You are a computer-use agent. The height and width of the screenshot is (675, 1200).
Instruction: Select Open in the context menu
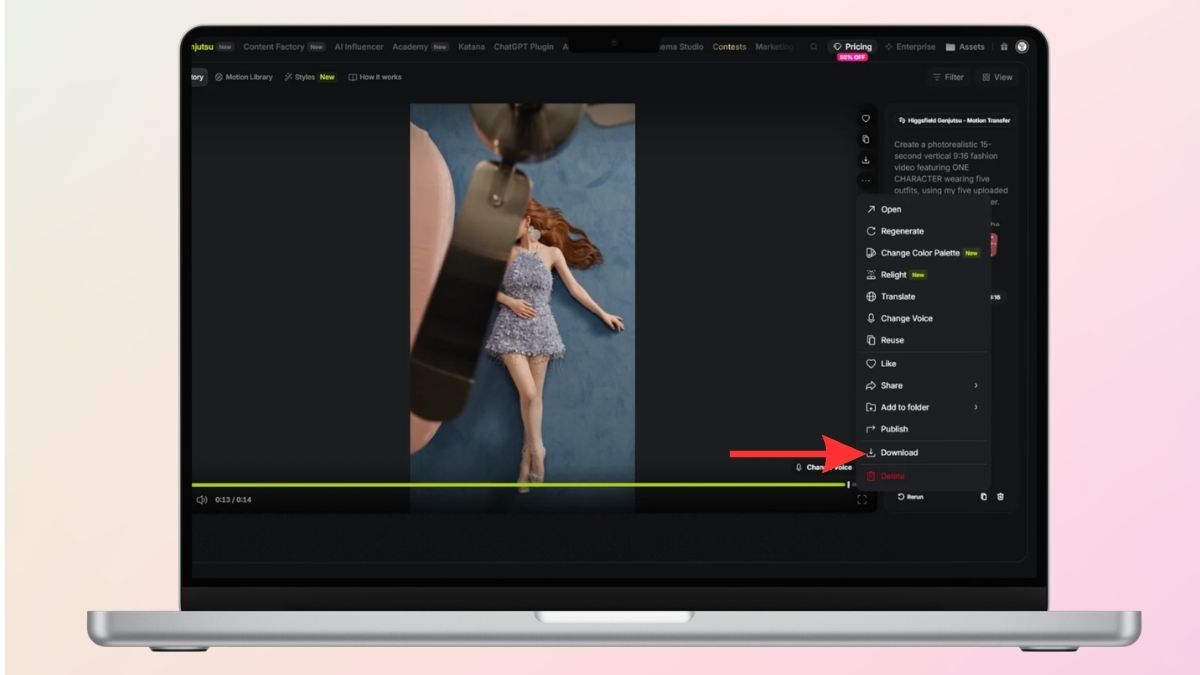coord(924,209)
